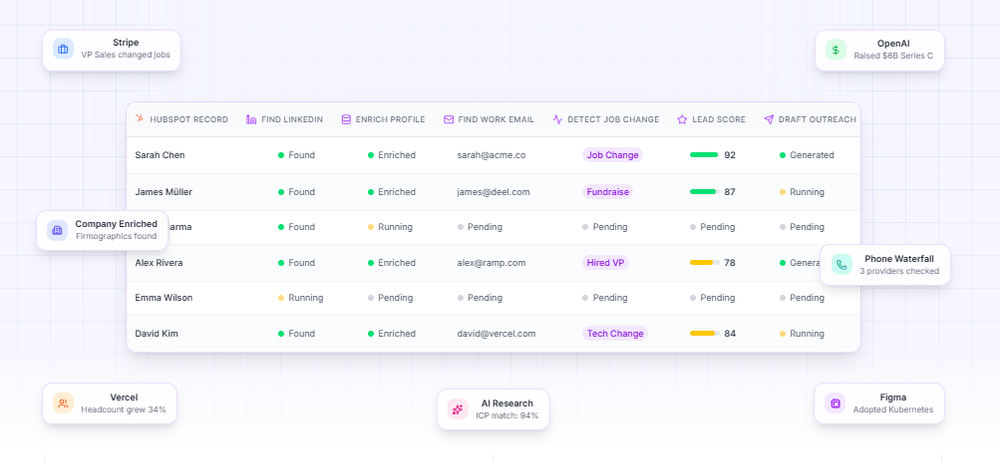Viewport: 1000px width, 462px height.
Task: Click the phone icon on Phone Waterfall card
Action: pos(842,265)
